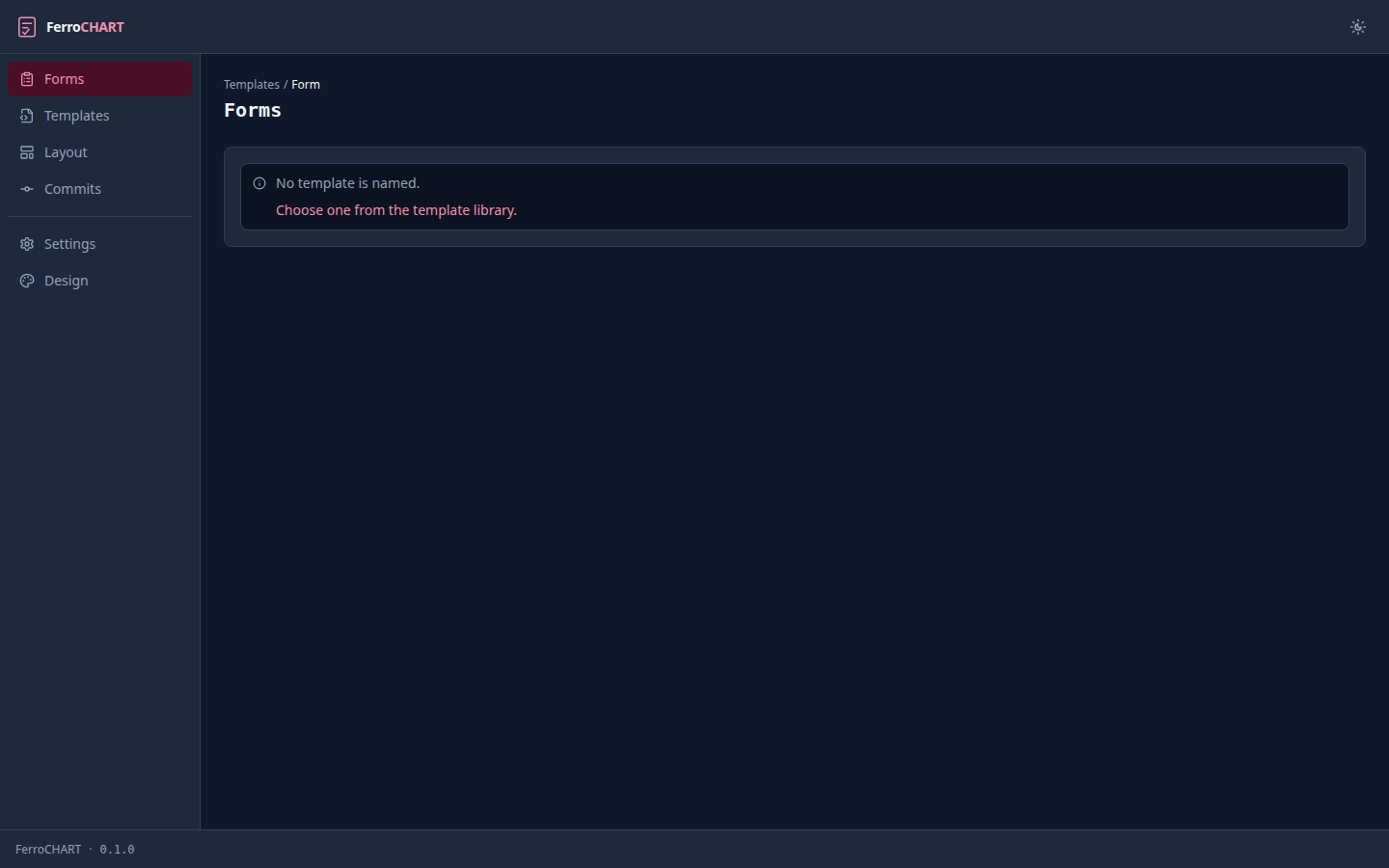
Task: Click the Design palette icon in sidebar
Action: tap(27, 281)
